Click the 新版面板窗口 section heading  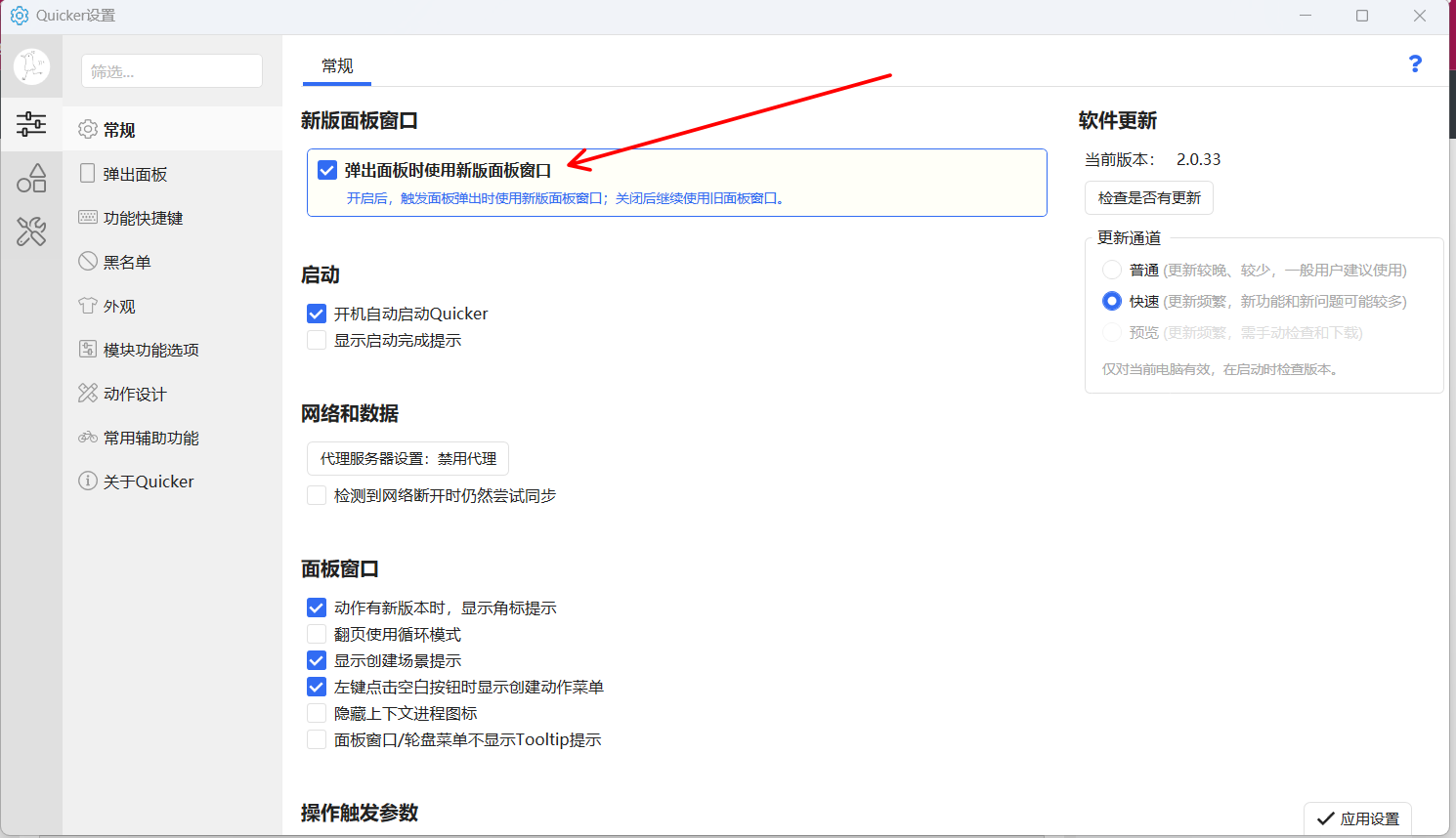click(360, 120)
